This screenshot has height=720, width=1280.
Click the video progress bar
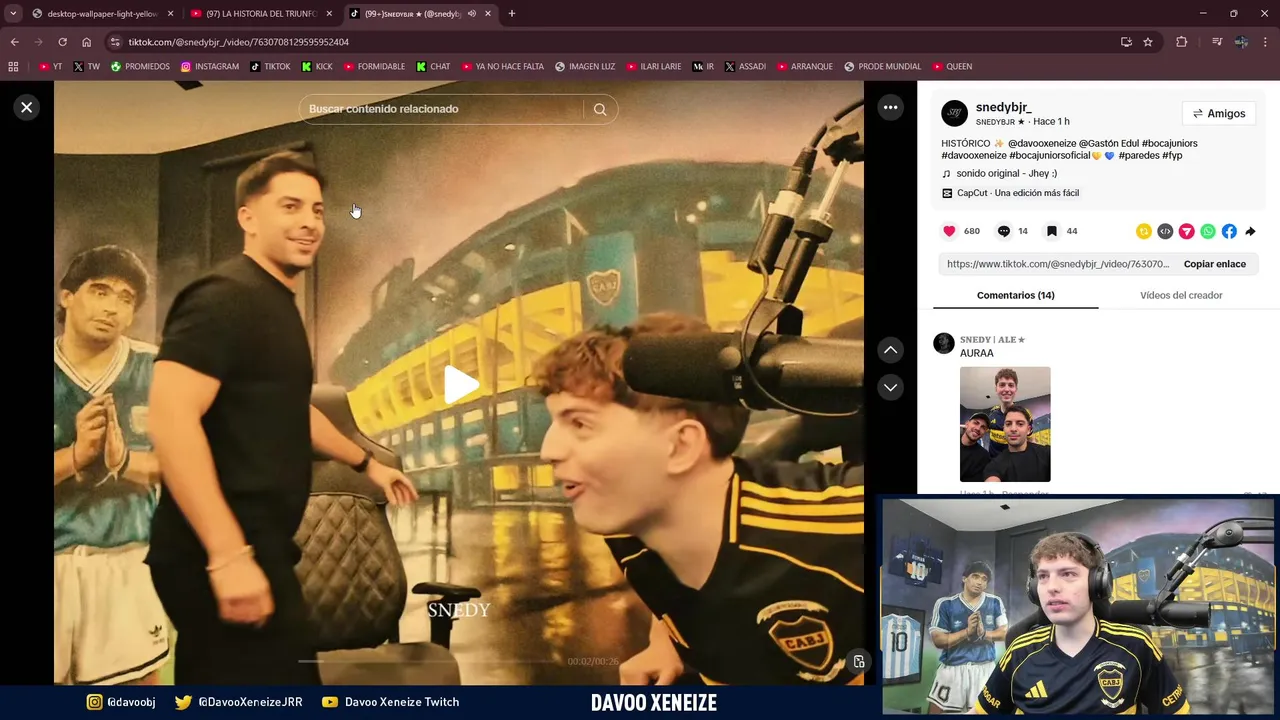point(430,661)
